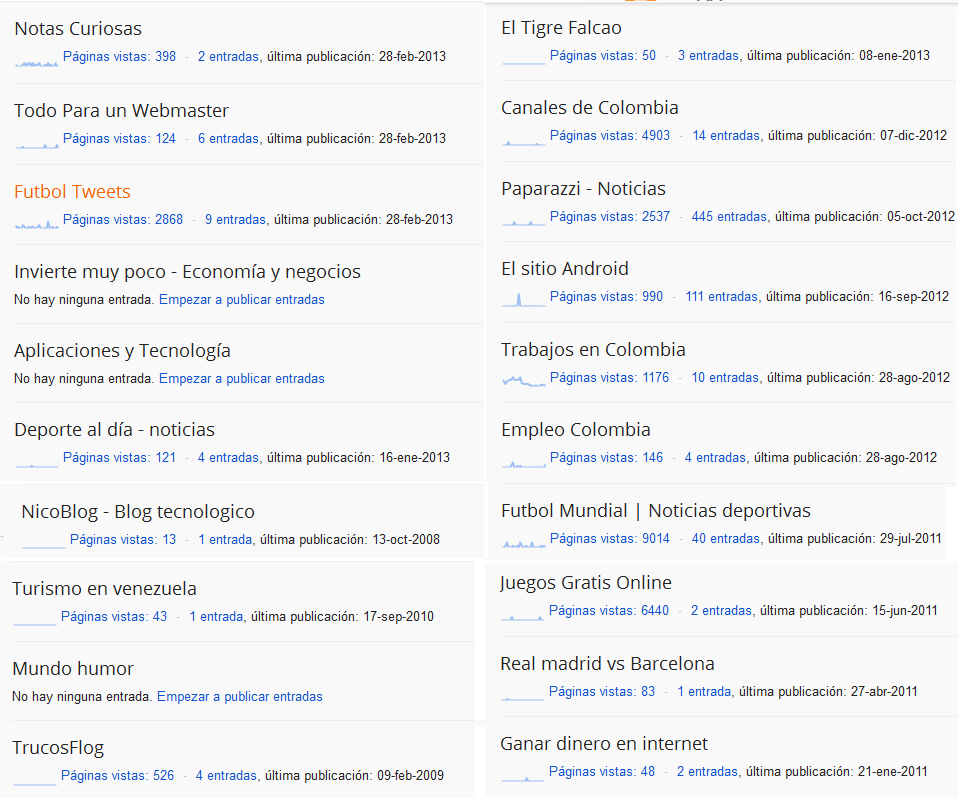Open Páginas vistas: 398 for Notas Curiosas
The image size is (958, 800).
tap(119, 57)
